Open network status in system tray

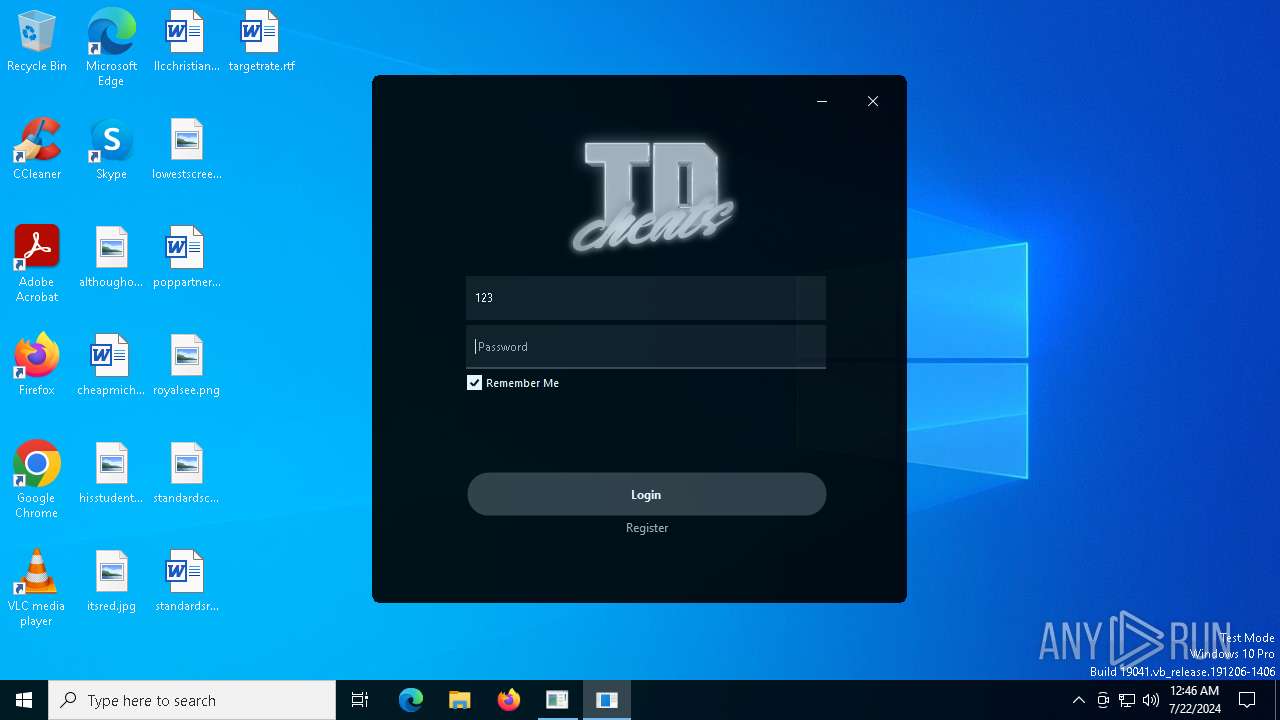pos(1127,700)
